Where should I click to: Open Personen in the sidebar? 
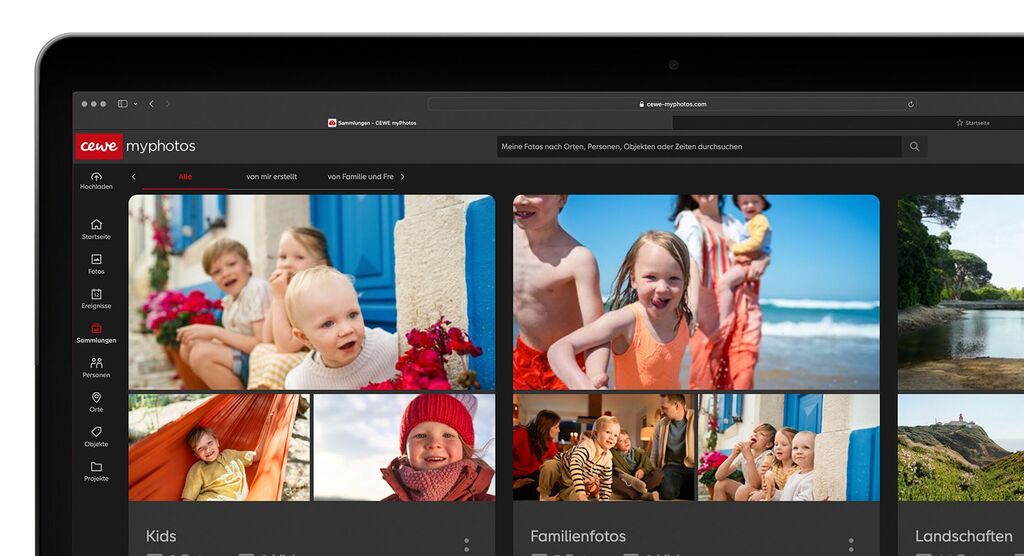(96, 368)
